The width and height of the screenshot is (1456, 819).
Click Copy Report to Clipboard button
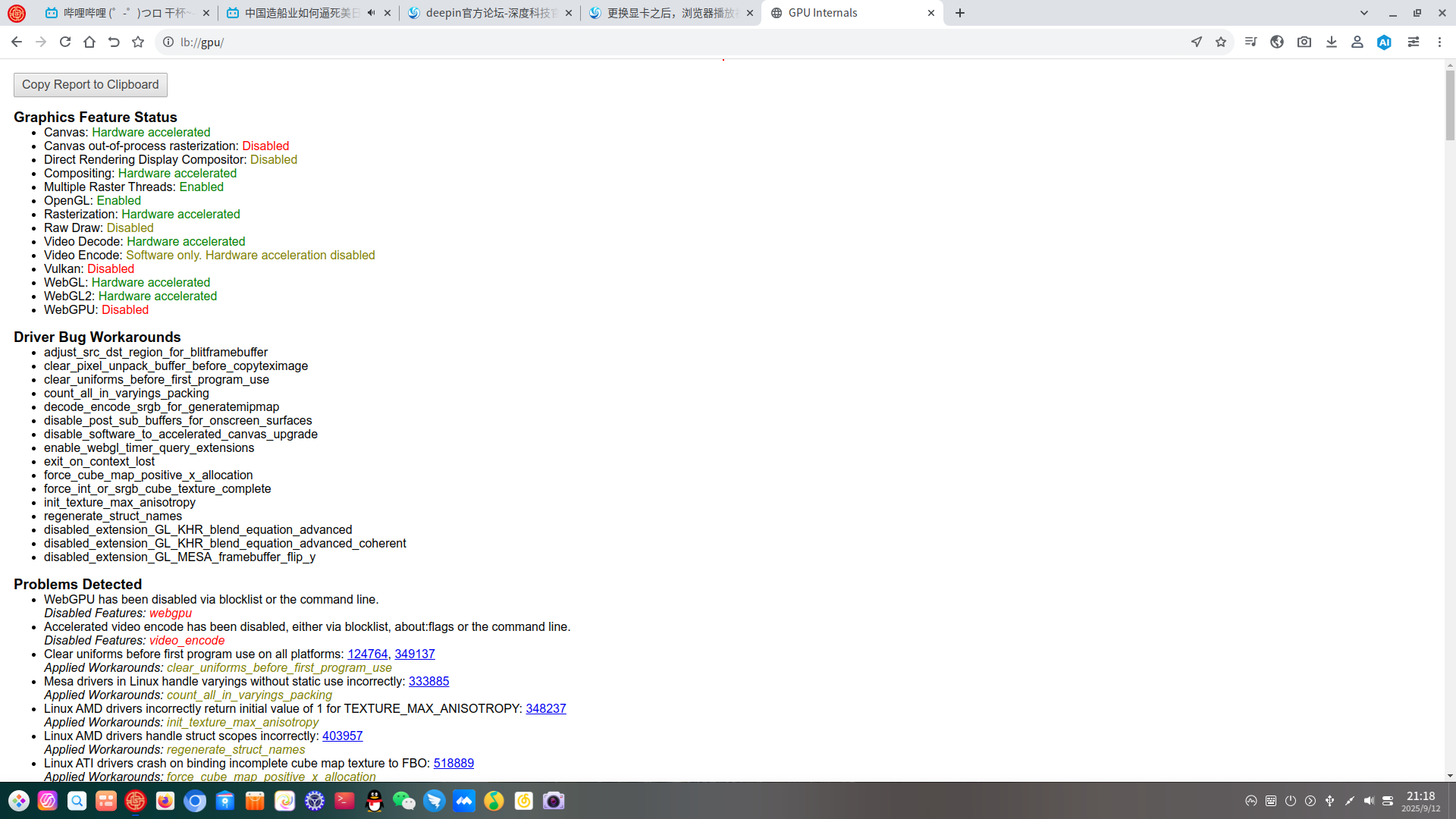click(90, 85)
